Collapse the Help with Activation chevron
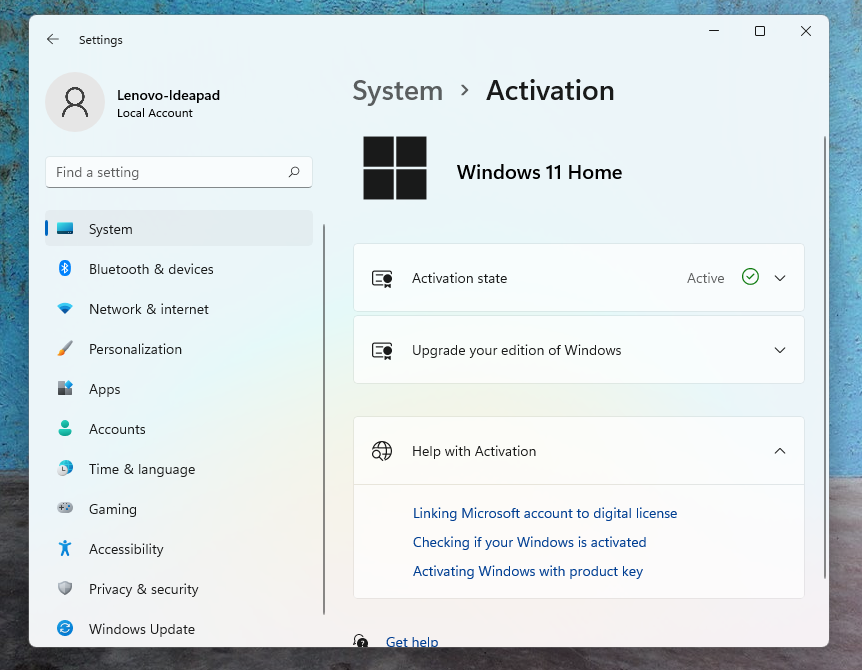Image resolution: width=862 pixels, height=670 pixels. tap(780, 451)
